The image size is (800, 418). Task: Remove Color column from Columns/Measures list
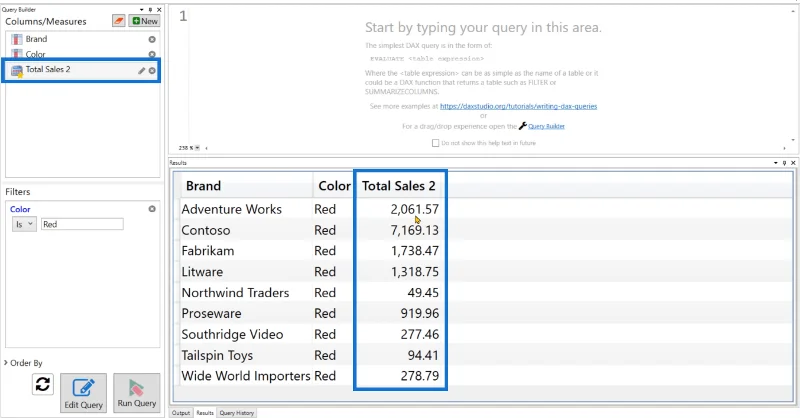point(152,54)
